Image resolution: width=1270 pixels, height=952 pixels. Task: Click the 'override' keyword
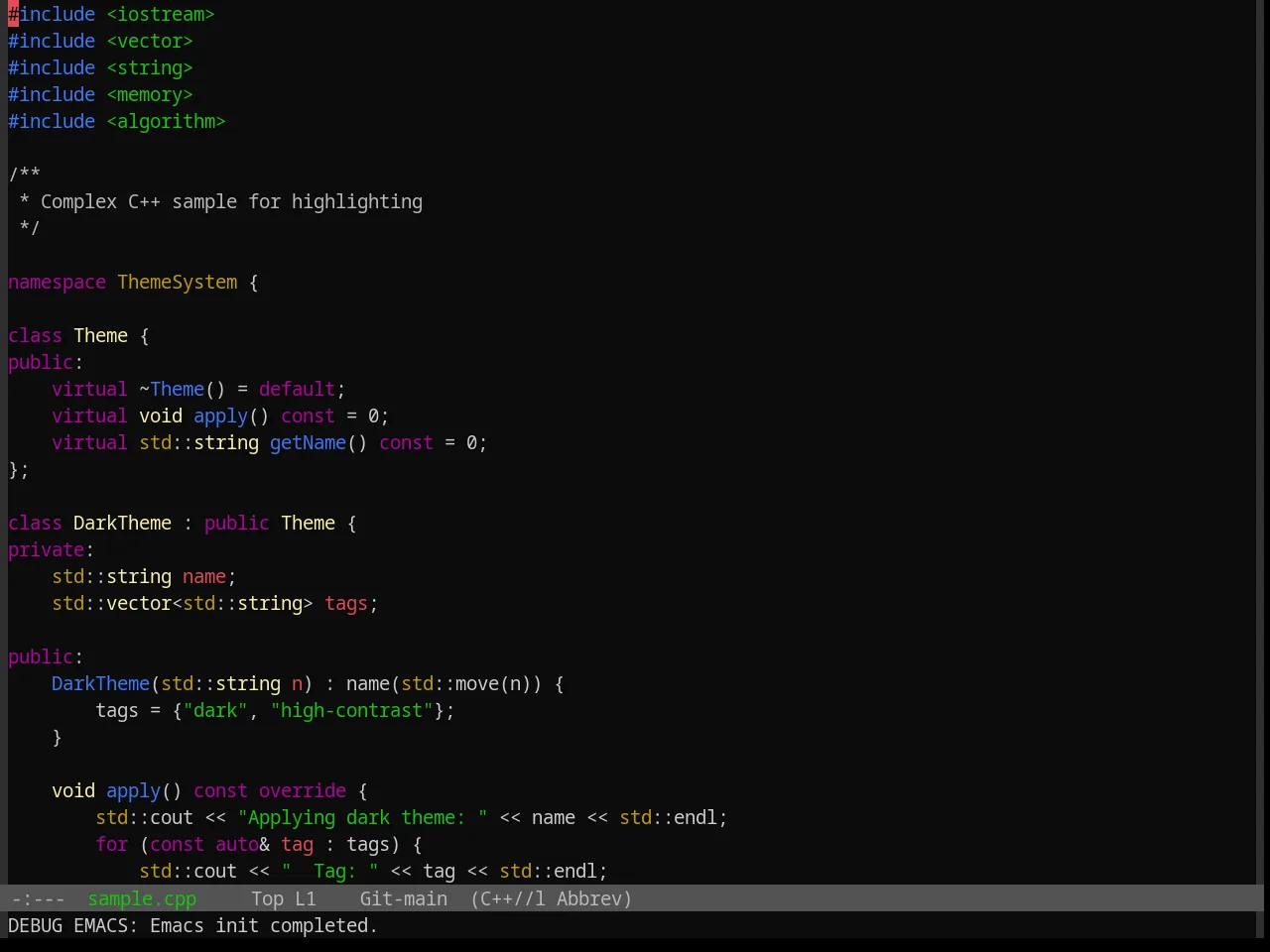point(303,790)
